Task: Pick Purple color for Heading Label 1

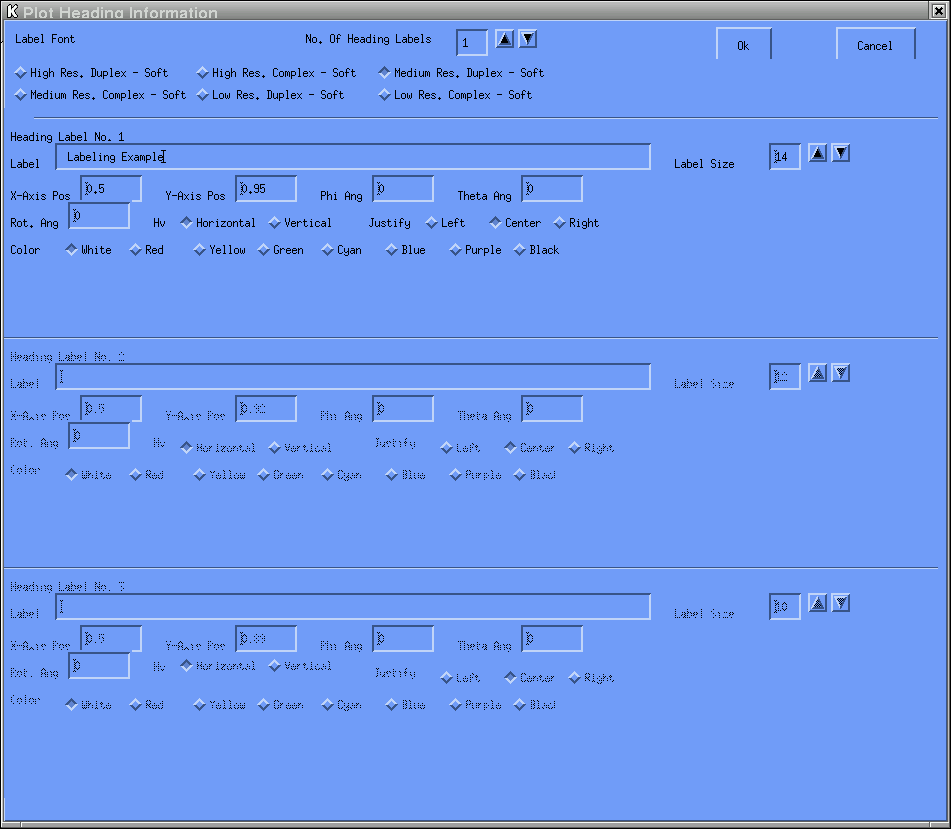Action: [476, 250]
